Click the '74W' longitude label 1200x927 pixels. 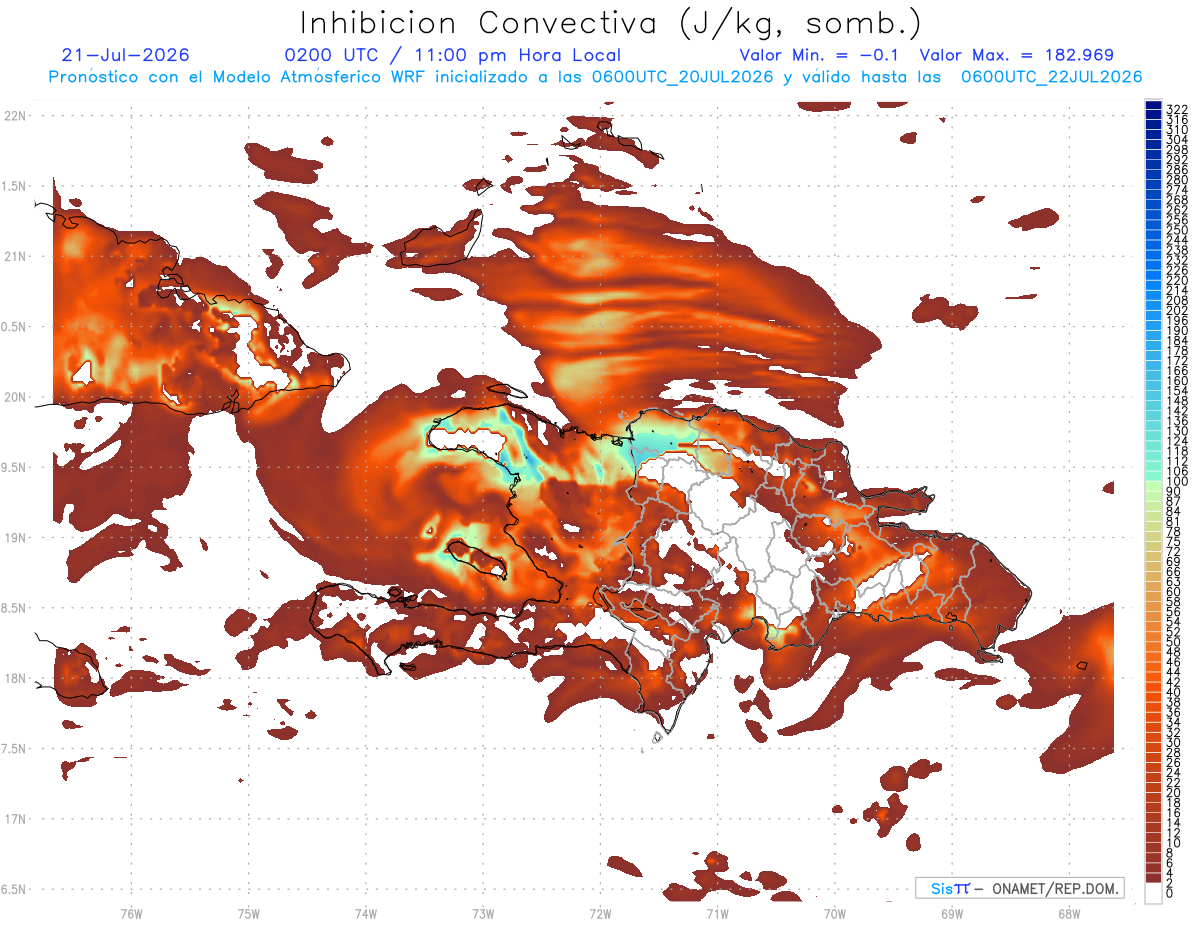(x=365, y=913)
